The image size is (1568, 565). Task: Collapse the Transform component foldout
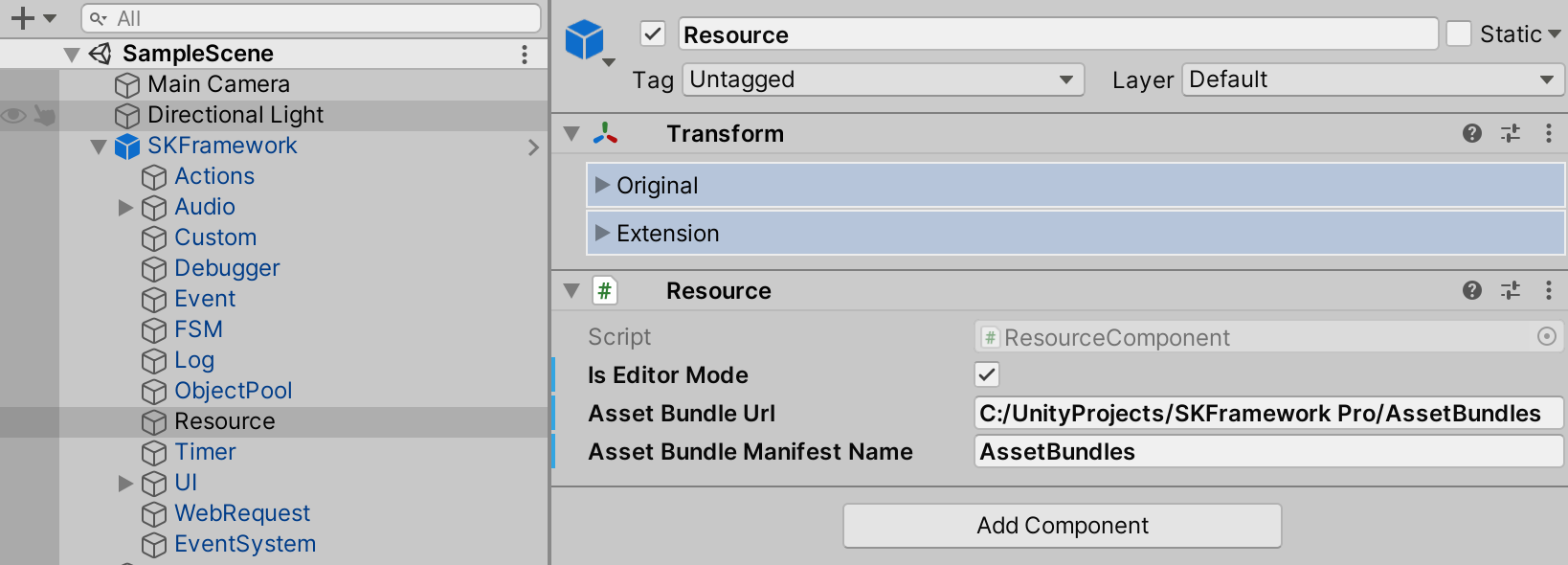(x=571, y=134)
